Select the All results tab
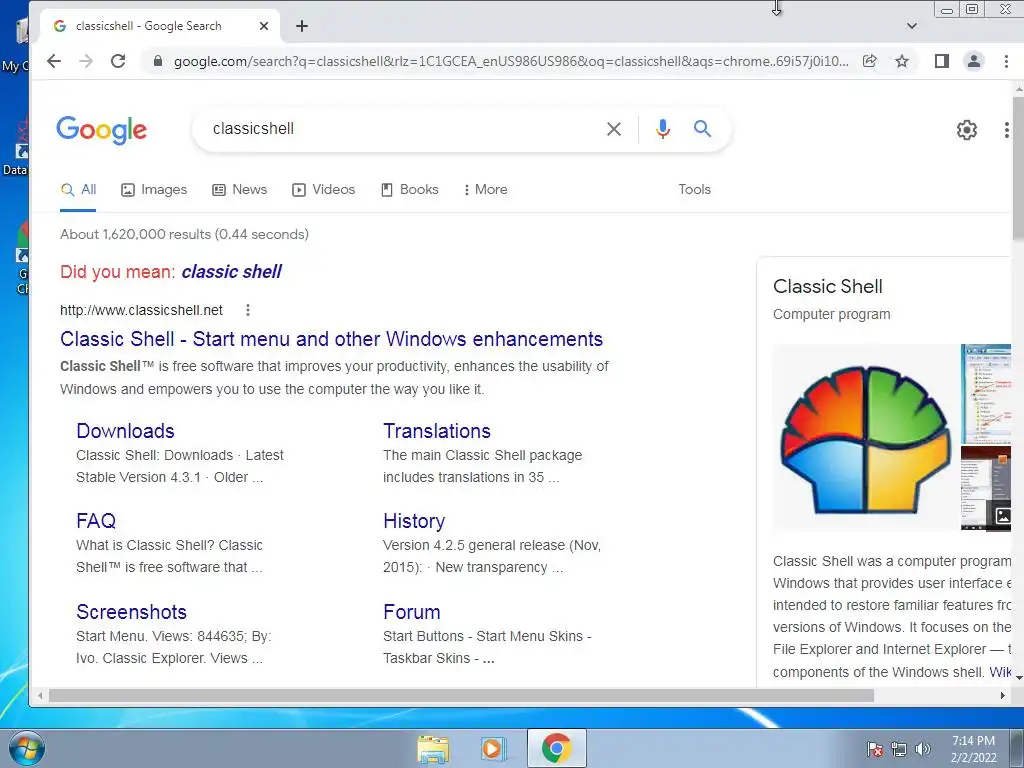The image size is (1024, 768). click(78, 190)
